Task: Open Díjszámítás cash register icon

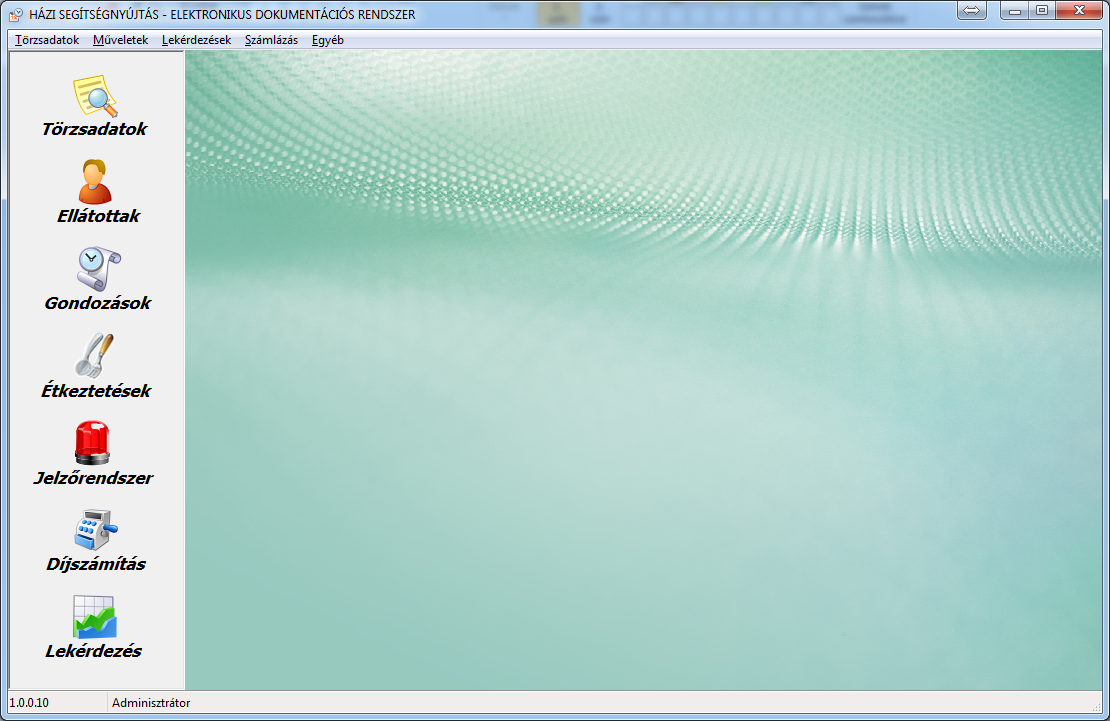Action: point(96,530)
